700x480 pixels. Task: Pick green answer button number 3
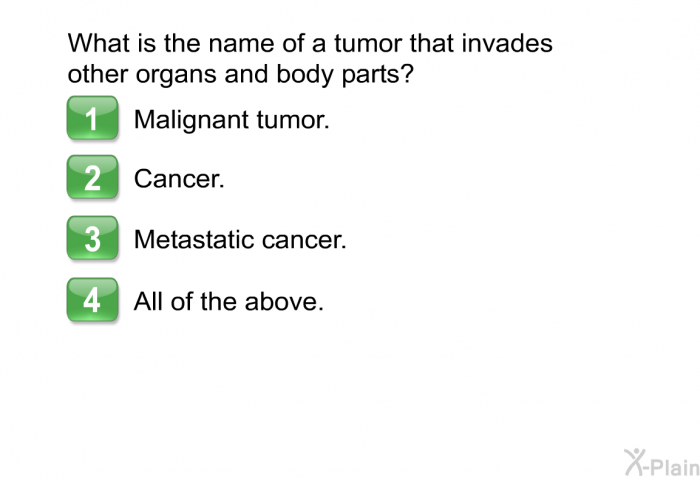92,238
